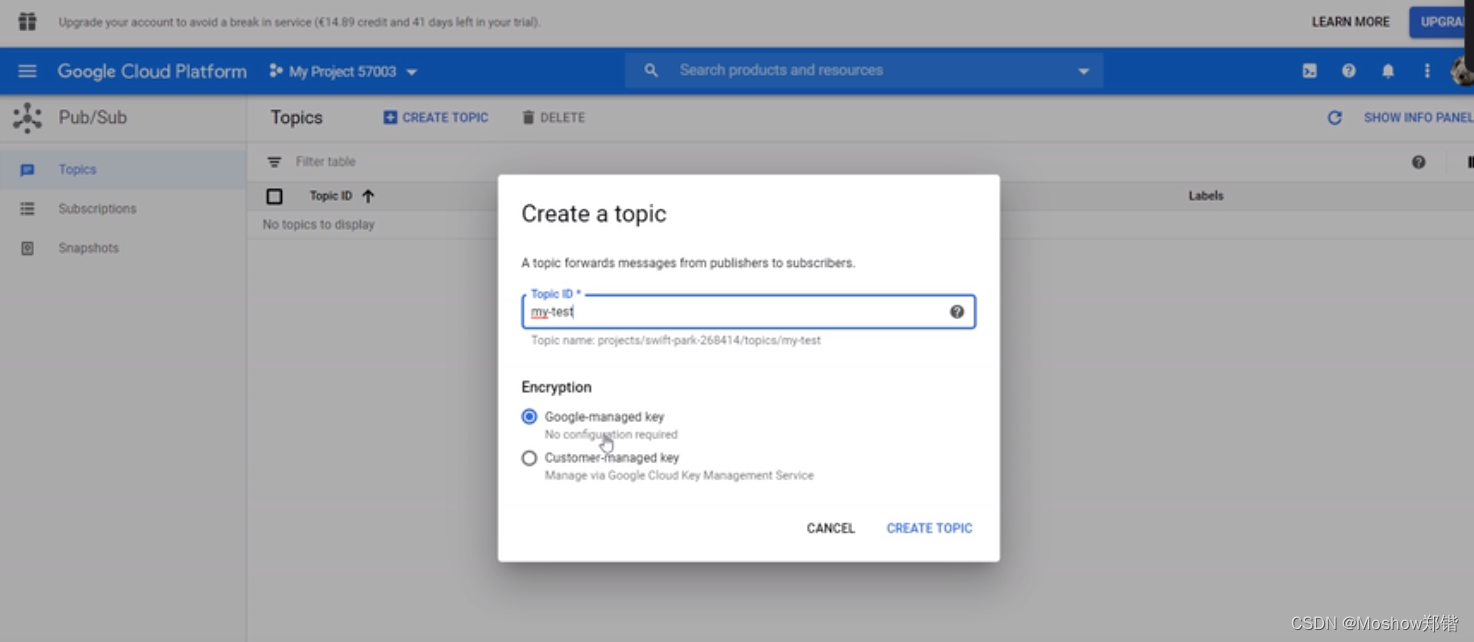Click the UPGRADE button in banner

(1441, 22)
